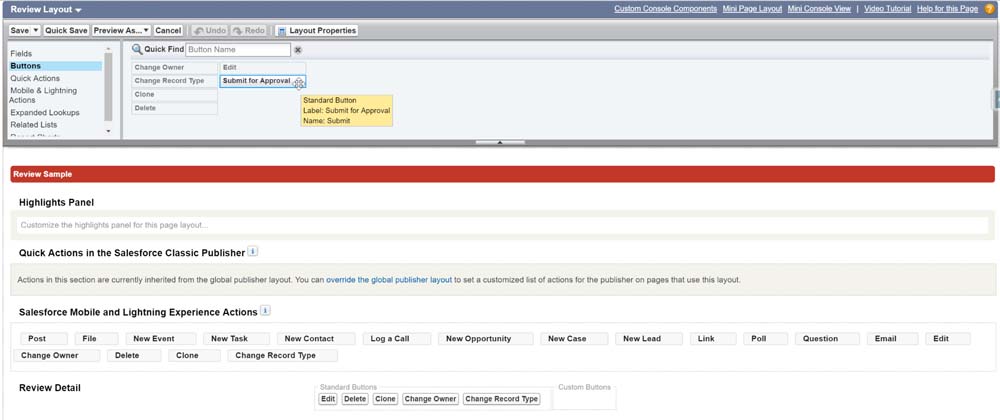Viewport: 1000px width, 420px height.
Task: Open the Video Tutorial link
Action: [888, 9]
